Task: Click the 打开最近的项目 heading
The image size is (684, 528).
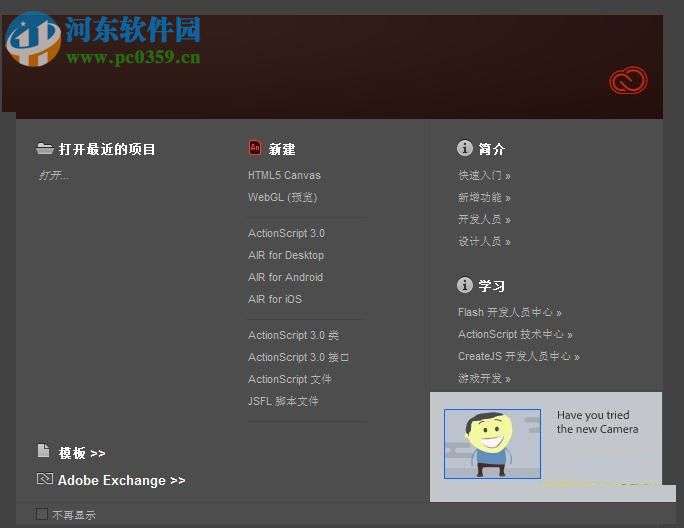Action: (107, 149)
